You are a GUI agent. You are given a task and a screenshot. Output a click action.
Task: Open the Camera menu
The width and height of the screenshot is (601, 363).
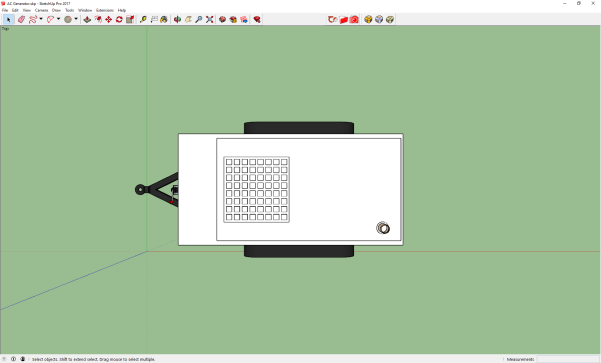pos(41,10)
